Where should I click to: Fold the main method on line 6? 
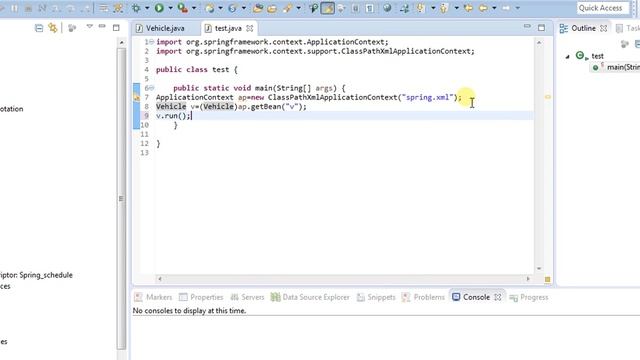pyautogui.click(x=151, y=88)
